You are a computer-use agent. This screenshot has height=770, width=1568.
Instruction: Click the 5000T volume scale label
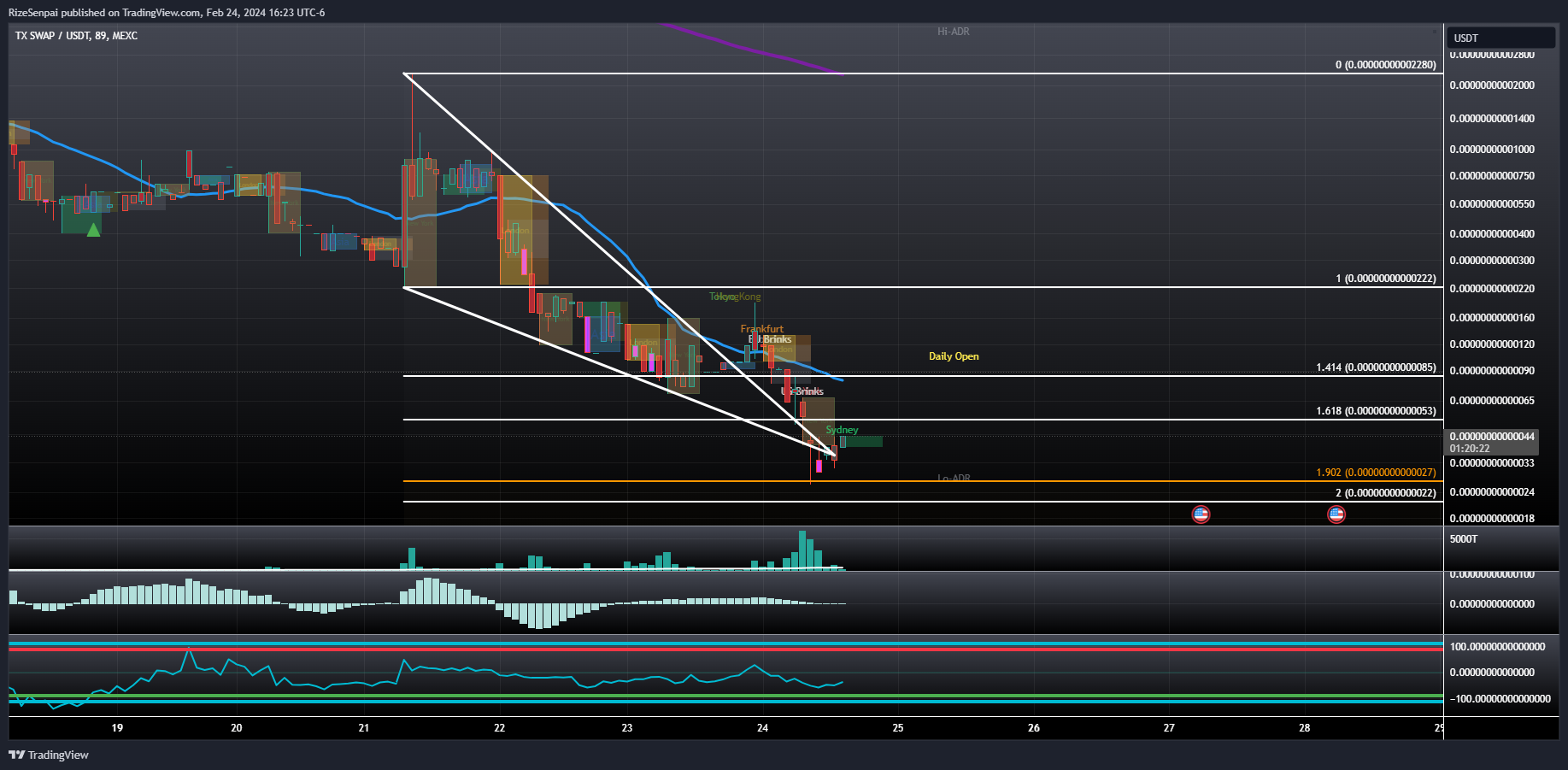click(1464, 539)
